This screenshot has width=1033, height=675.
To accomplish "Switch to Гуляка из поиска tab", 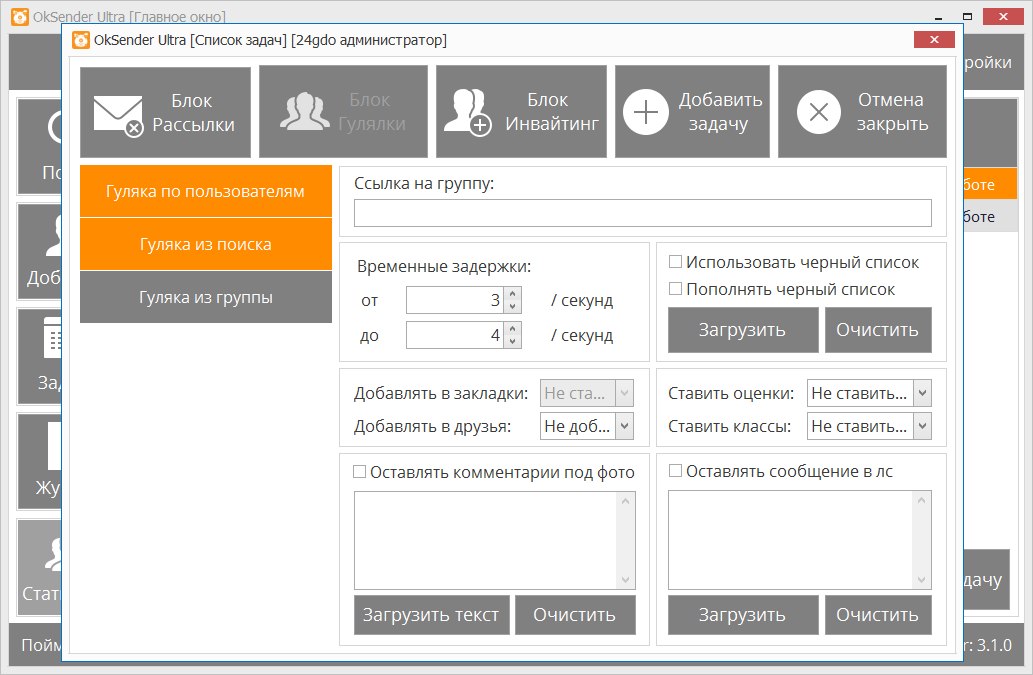I will pyautogui.click(x=205, y=245).
